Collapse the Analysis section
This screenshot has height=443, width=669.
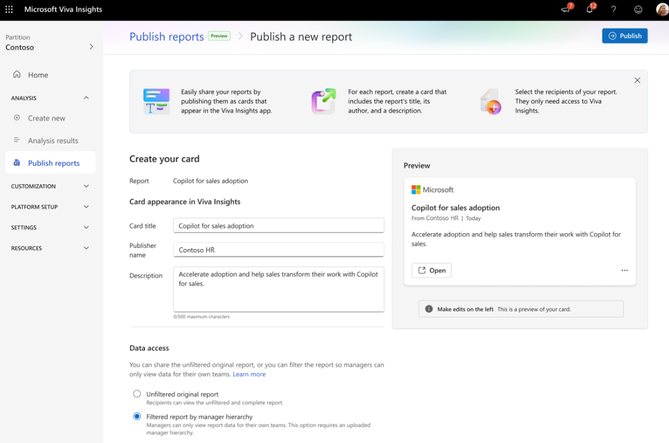pos(86,98)
